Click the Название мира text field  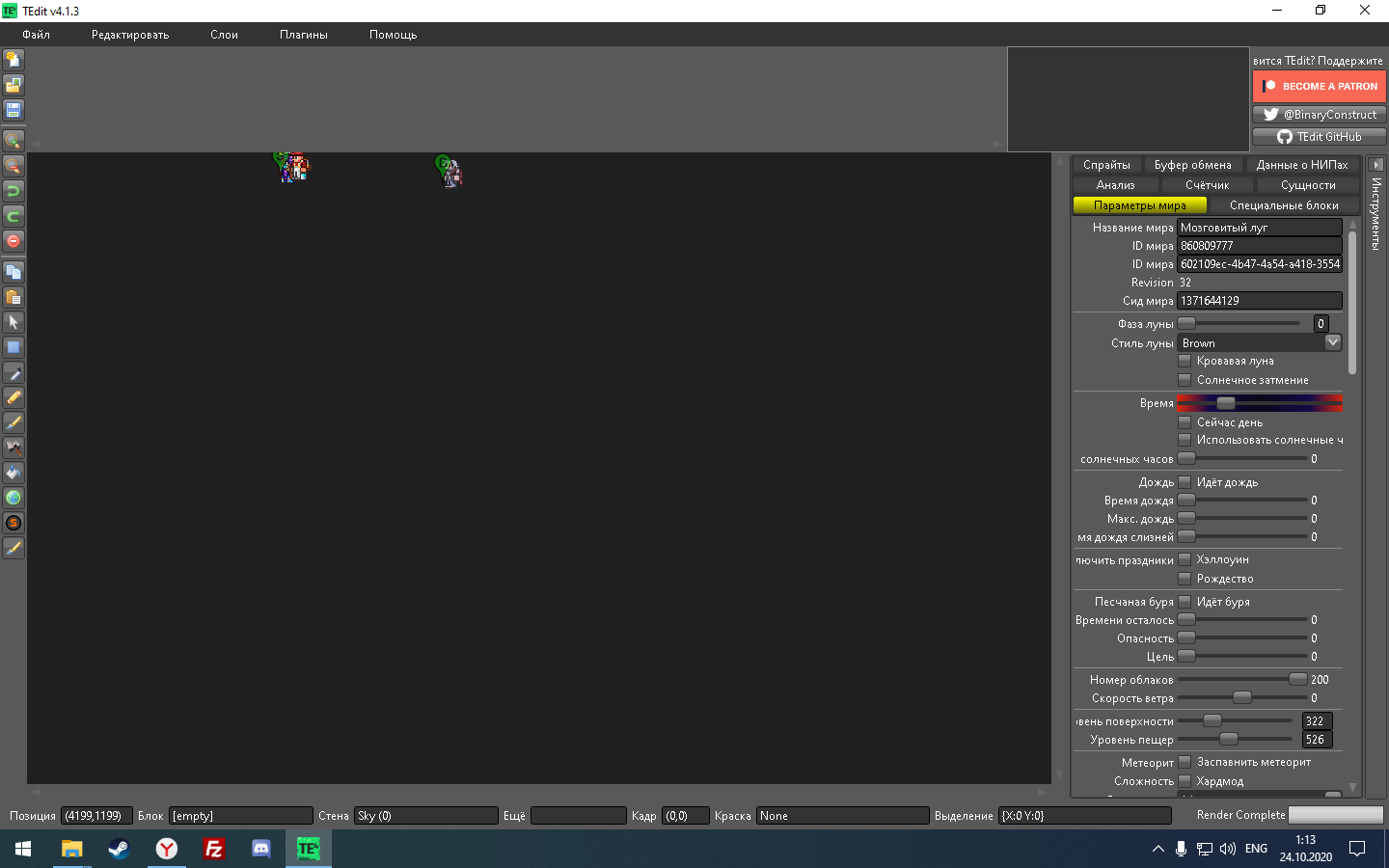(x=1260, y=228)
